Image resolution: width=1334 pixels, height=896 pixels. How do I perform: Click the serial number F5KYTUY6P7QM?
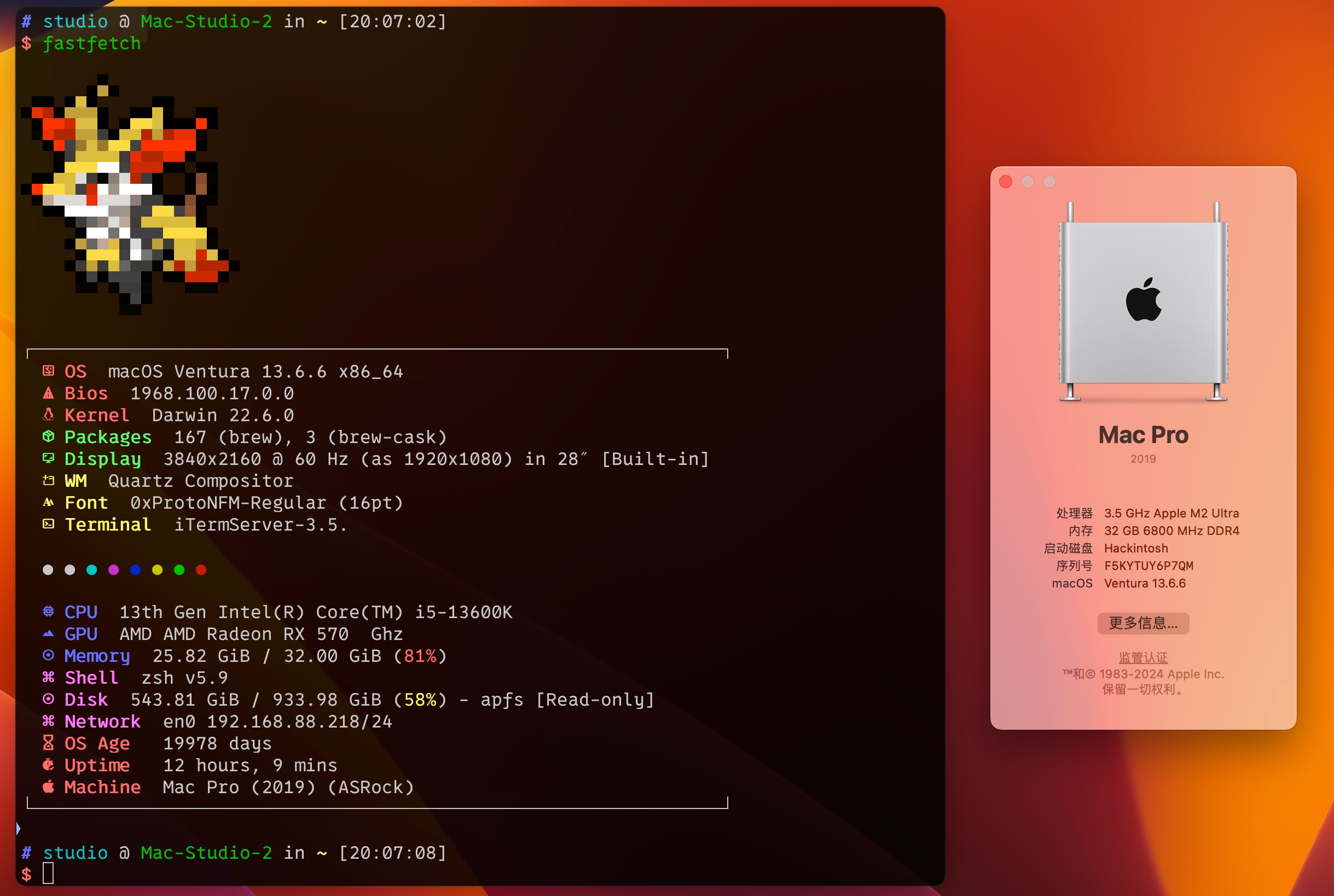pyautogui.click(x=1149, y=566)
